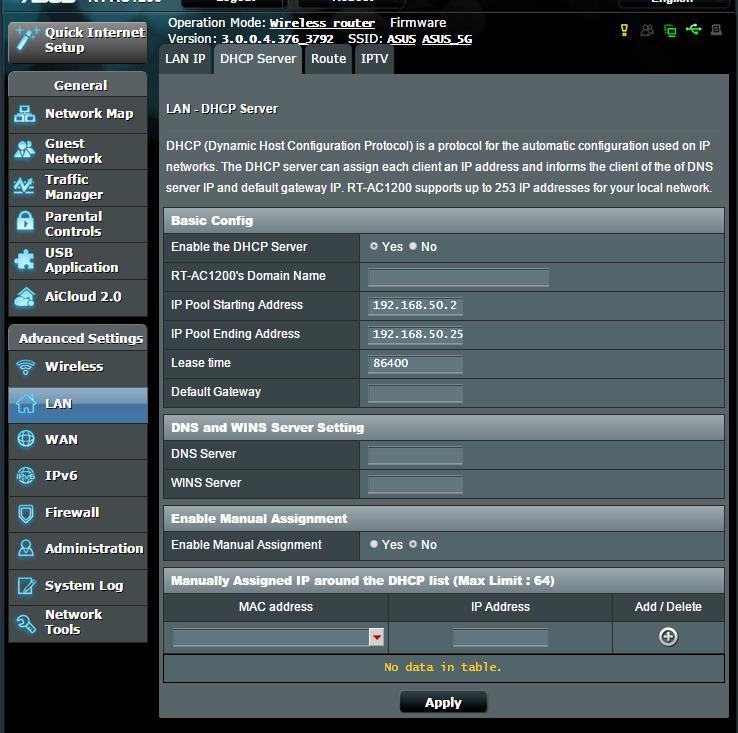Open Quick Internet Setup wizard
Screen dimensions: 738x733
click(78, 41)
